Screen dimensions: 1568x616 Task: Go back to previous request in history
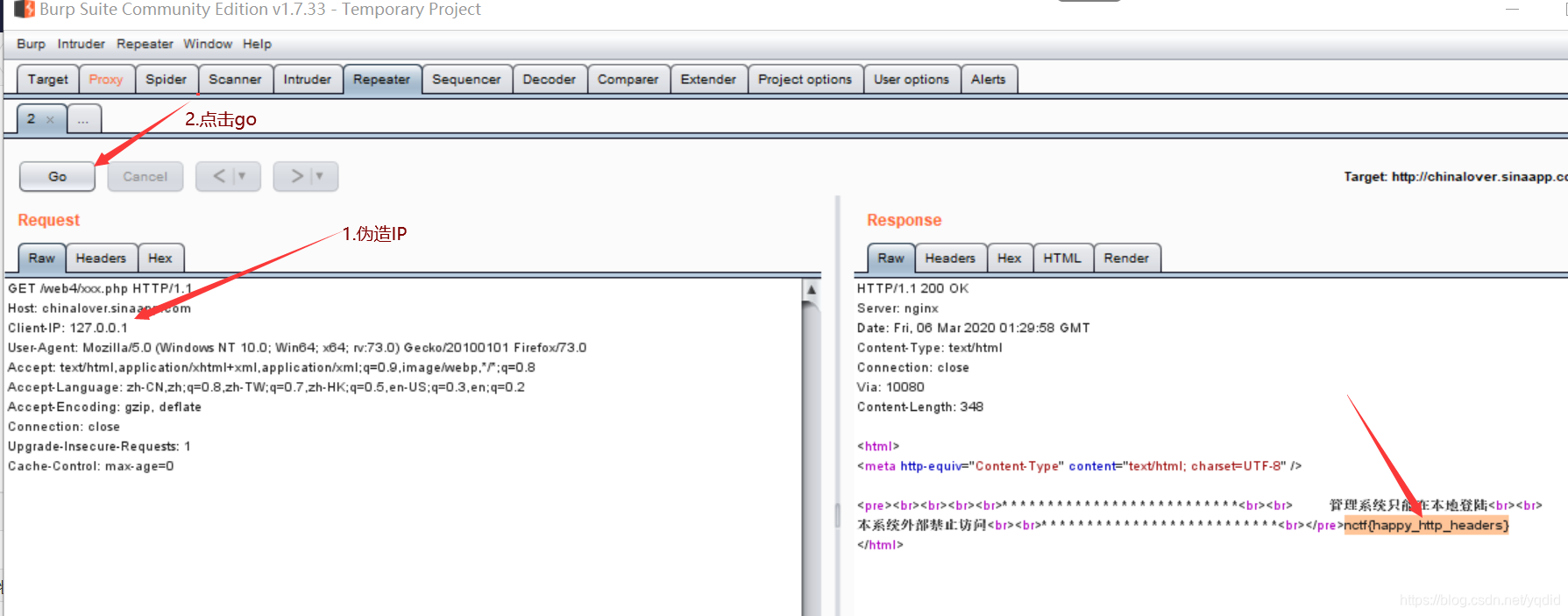tap(219, 176)
